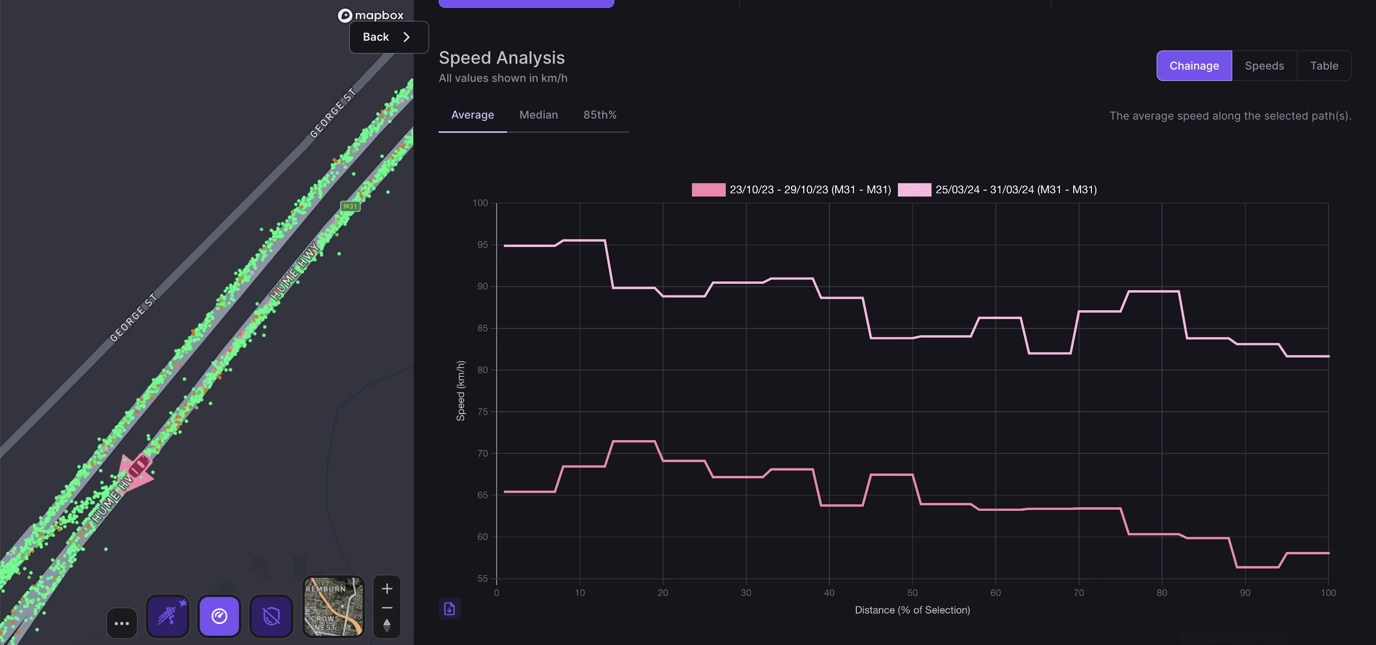Select the Average tab

[x=472, y=115]
